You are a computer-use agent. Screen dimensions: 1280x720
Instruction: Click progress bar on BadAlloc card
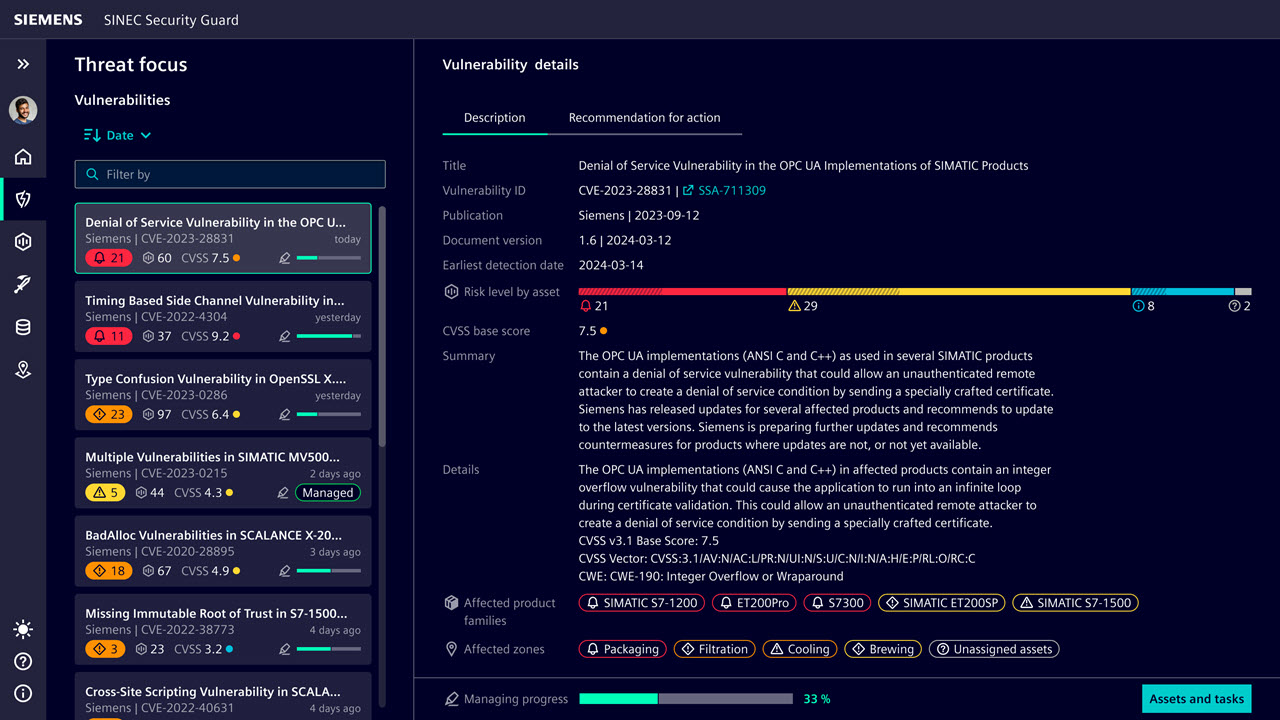point(329,571)
